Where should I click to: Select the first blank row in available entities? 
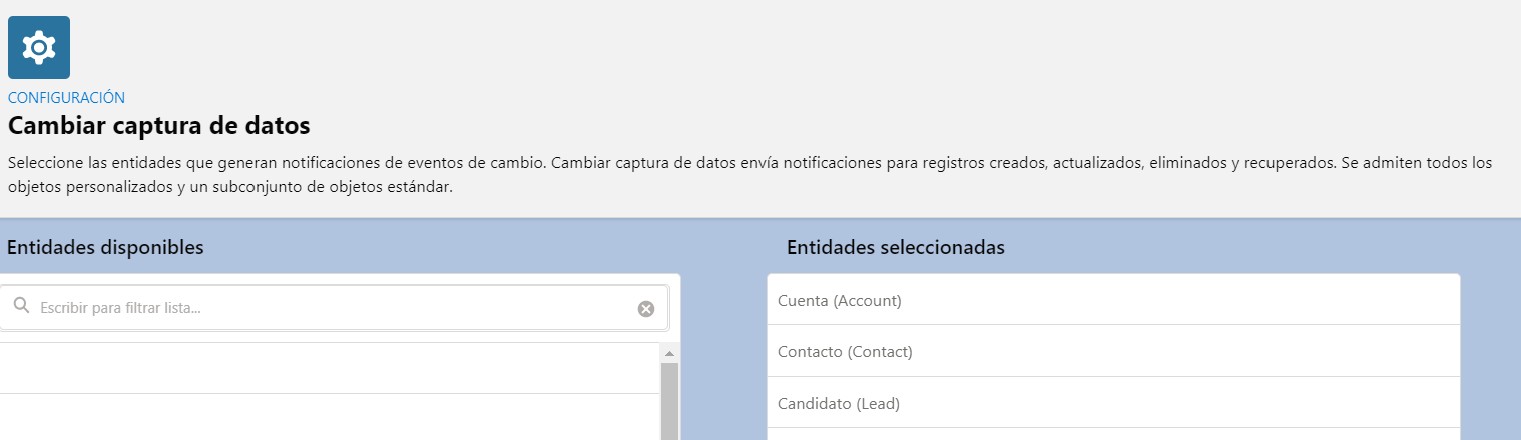(330, 368)
